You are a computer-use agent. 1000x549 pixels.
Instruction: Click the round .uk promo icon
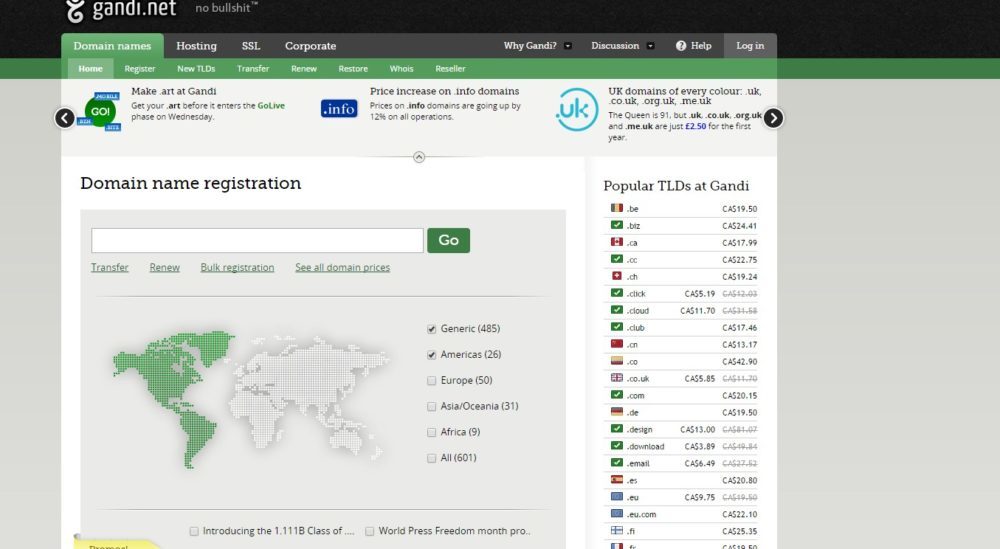(x=577, y=109)
